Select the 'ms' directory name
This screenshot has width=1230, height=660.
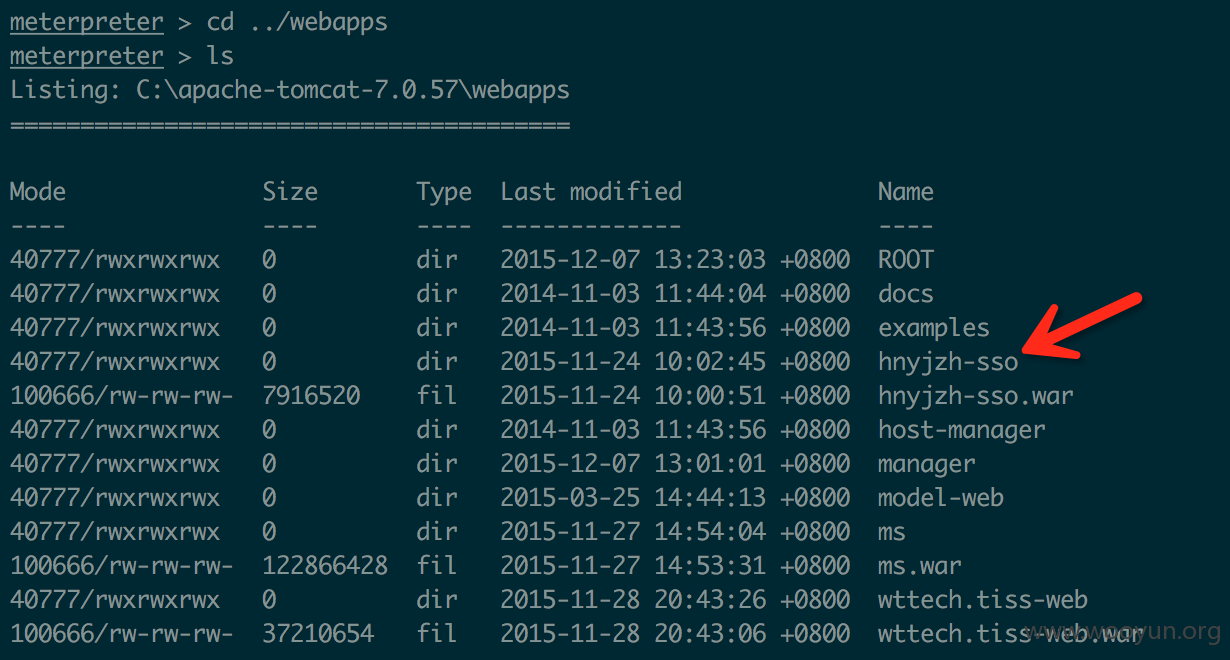[892, 533]
